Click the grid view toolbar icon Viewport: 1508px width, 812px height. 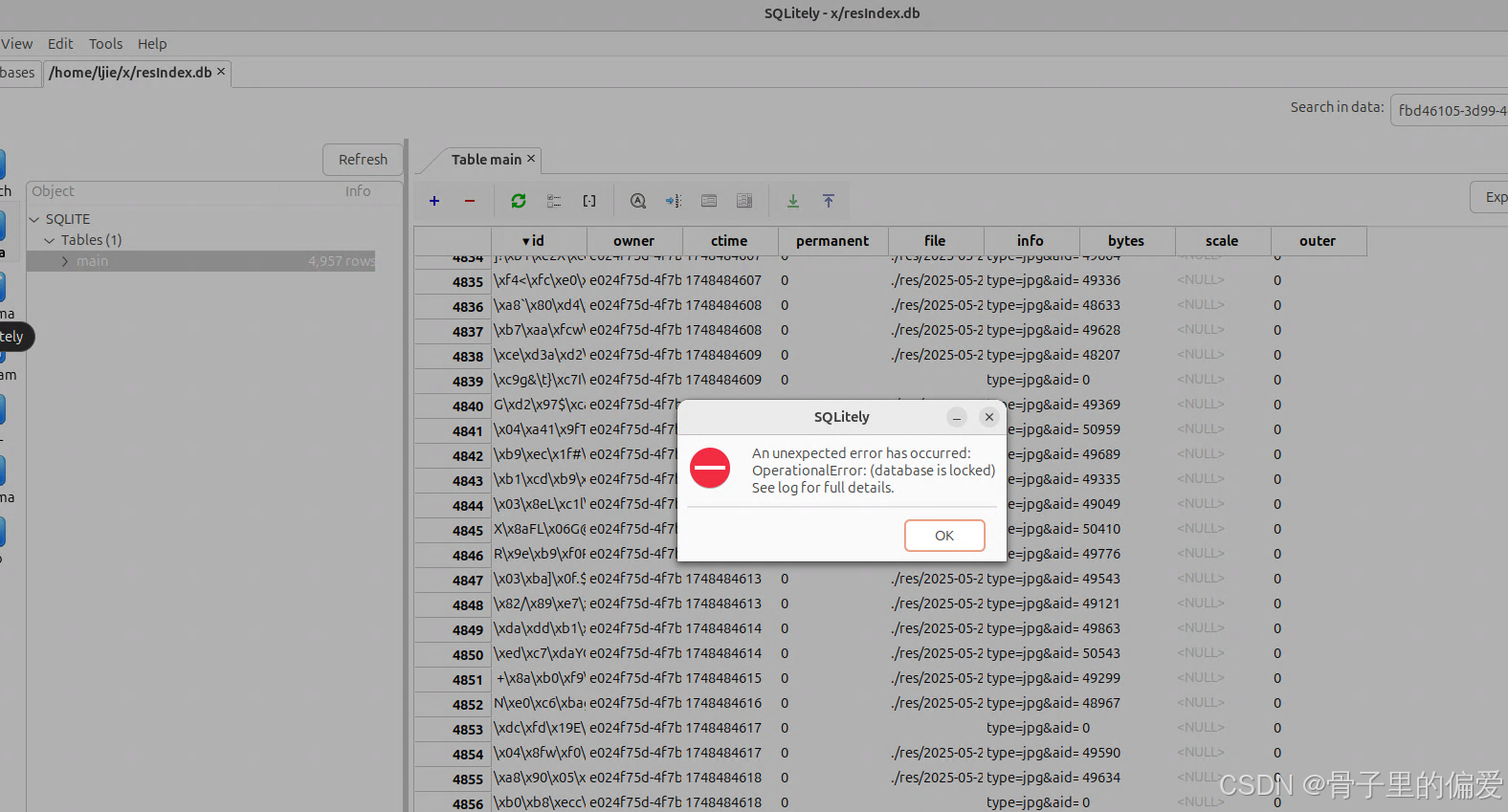744,201
